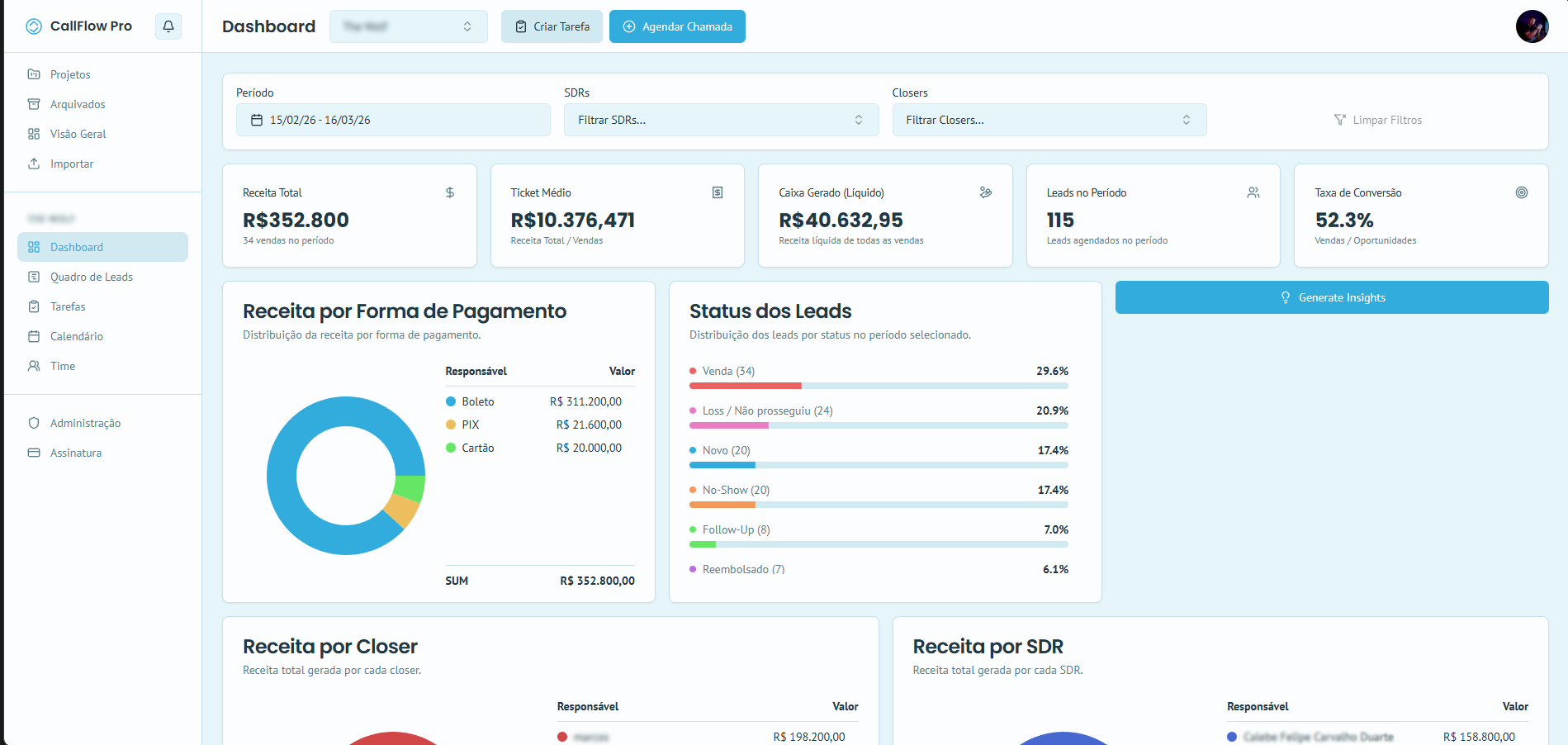Viewport: 1568px width, 745px height.
Task: Click Limpar Filtros button
Action: pyautogui.click(x=1377, y=120)
